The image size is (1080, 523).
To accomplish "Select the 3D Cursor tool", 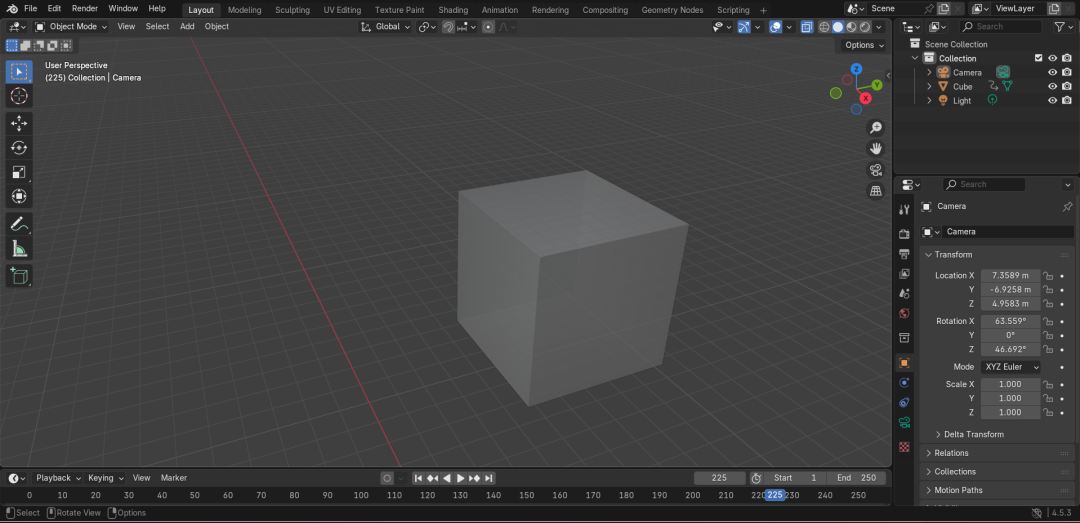I will click(x=19, y=96).
